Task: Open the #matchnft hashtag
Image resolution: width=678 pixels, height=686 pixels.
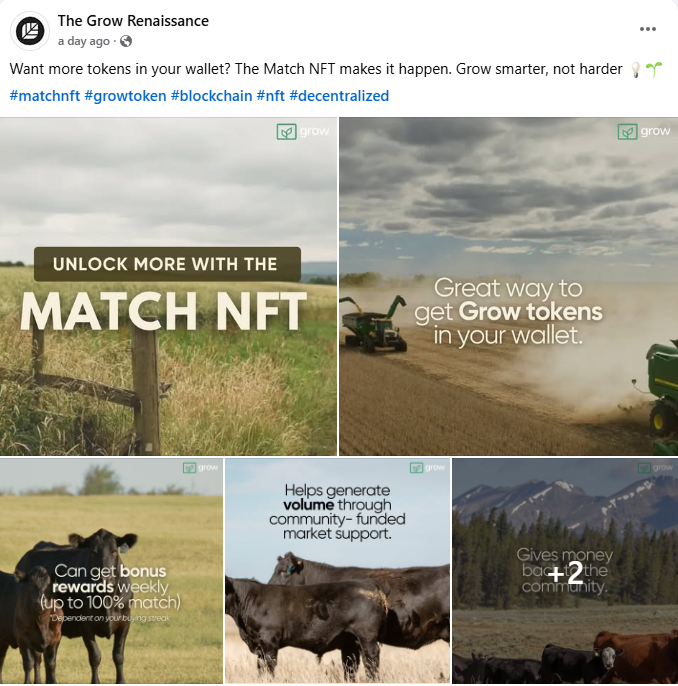Action: pos(45,96)
